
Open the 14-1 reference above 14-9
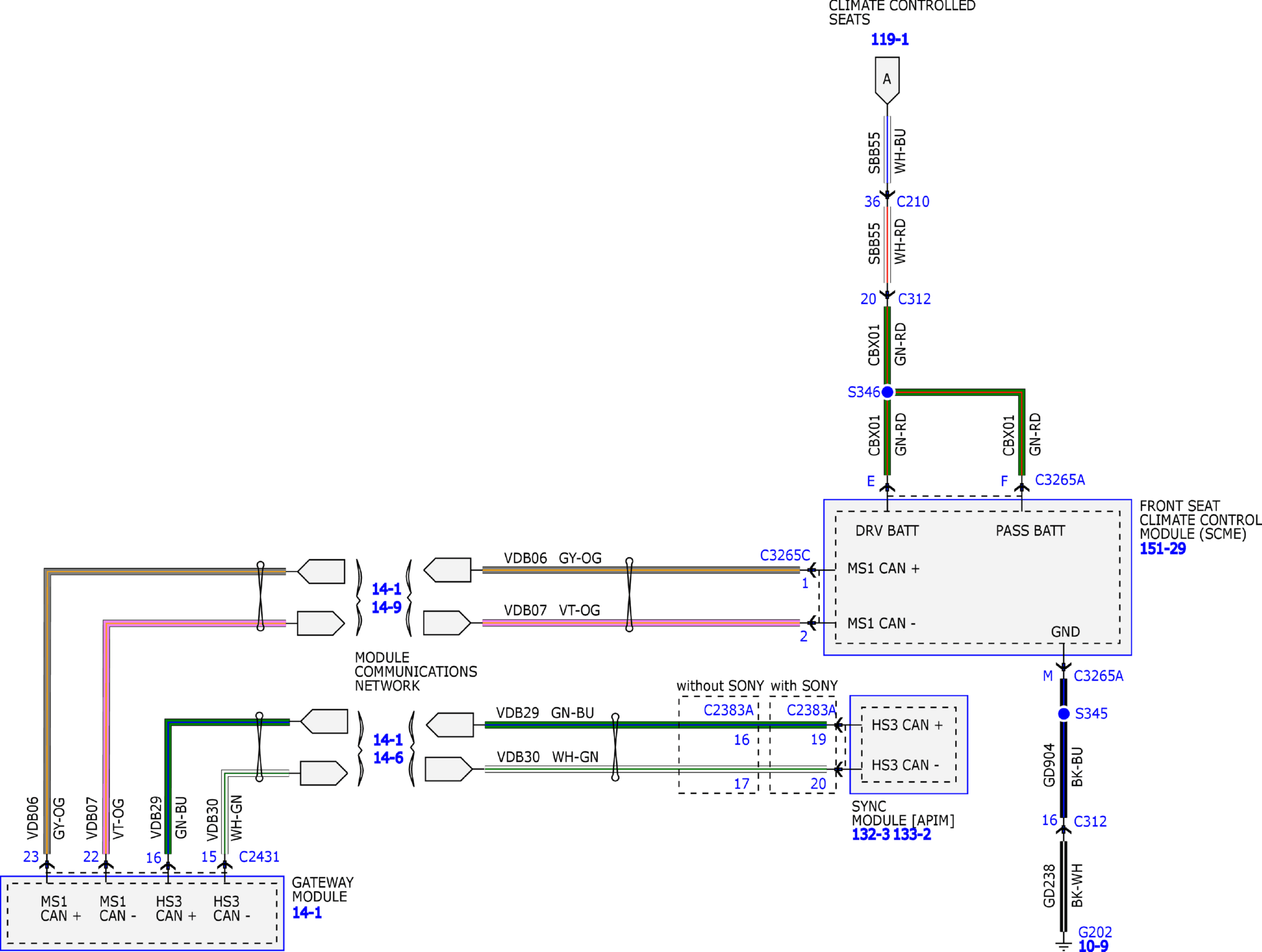click(386, 589)
